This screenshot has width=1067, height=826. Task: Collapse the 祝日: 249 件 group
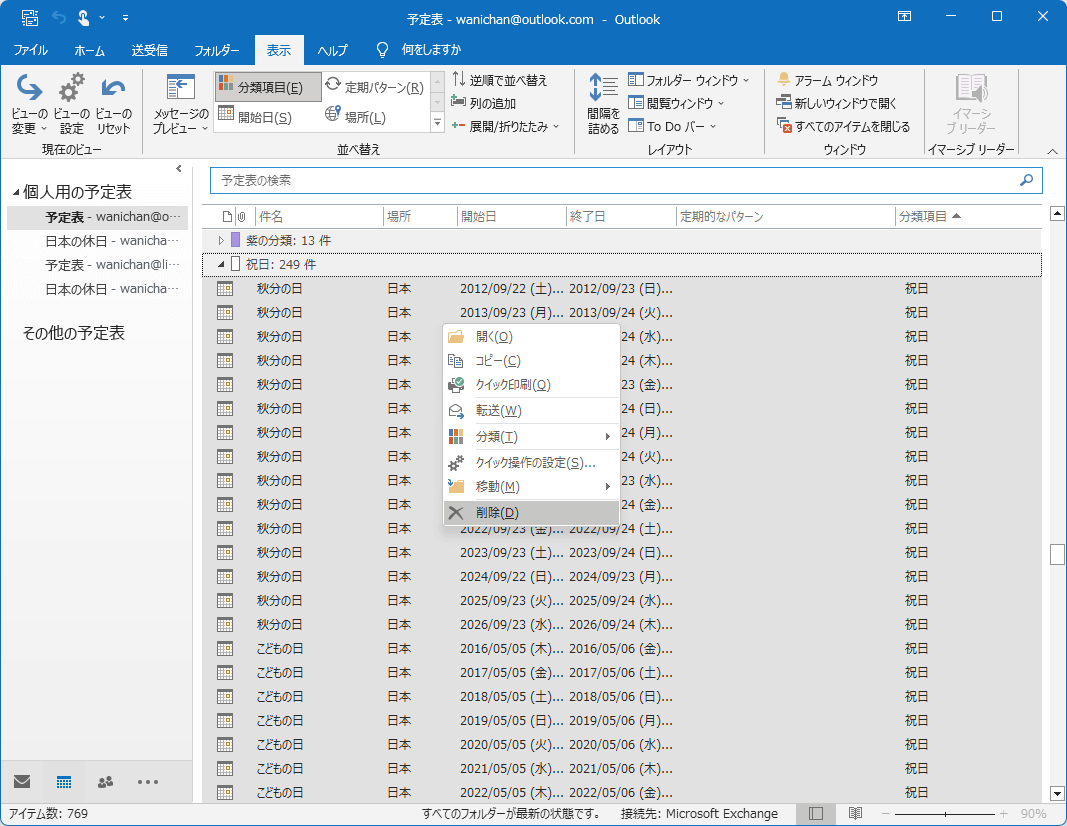click(x=221, y=264)
